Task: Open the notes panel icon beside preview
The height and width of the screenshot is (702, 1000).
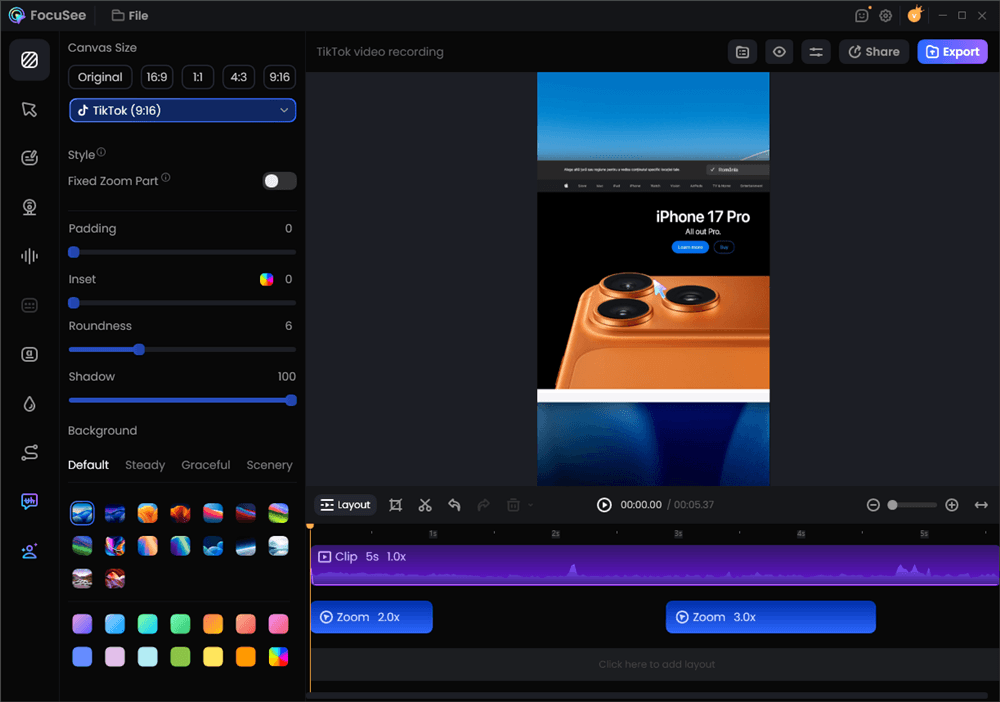Action: pos(742,52)
